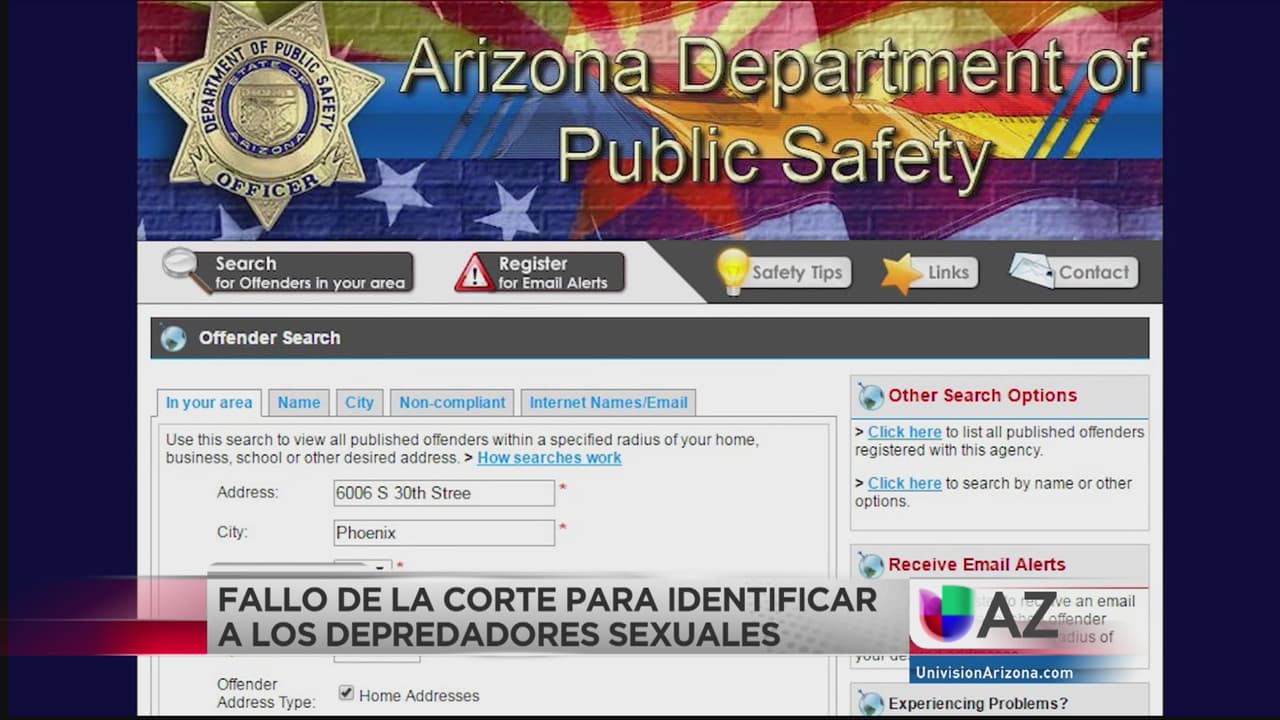The width and height of the screenshot is (1280, 720).
Task: Click the Address field containing 6006 S 30th
Action: tap(443, 493)
